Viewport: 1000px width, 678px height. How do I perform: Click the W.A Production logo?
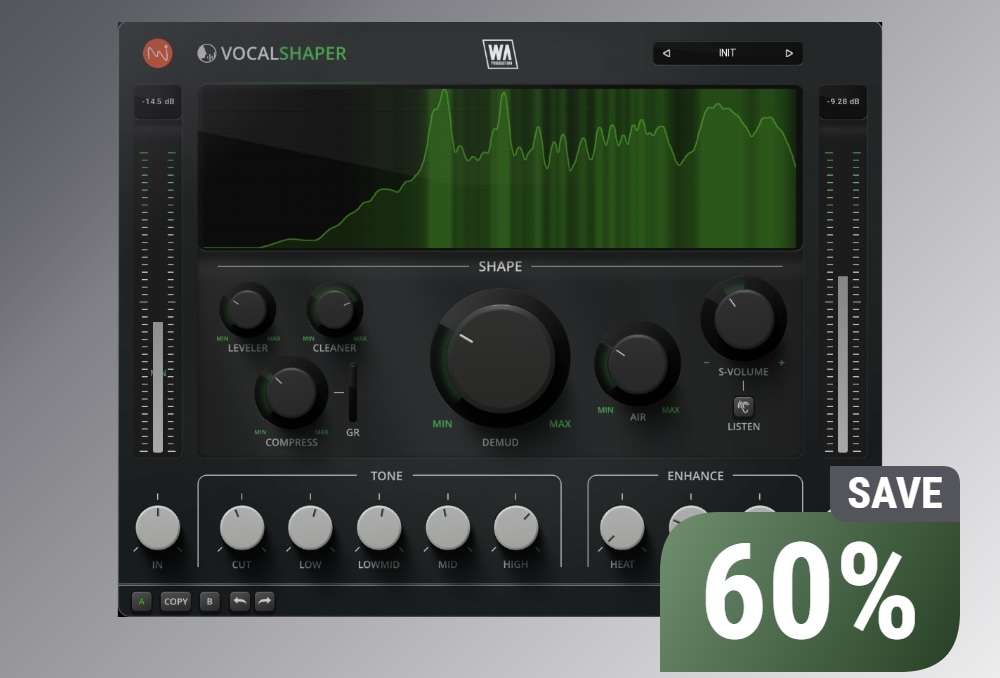click(500, 54)
